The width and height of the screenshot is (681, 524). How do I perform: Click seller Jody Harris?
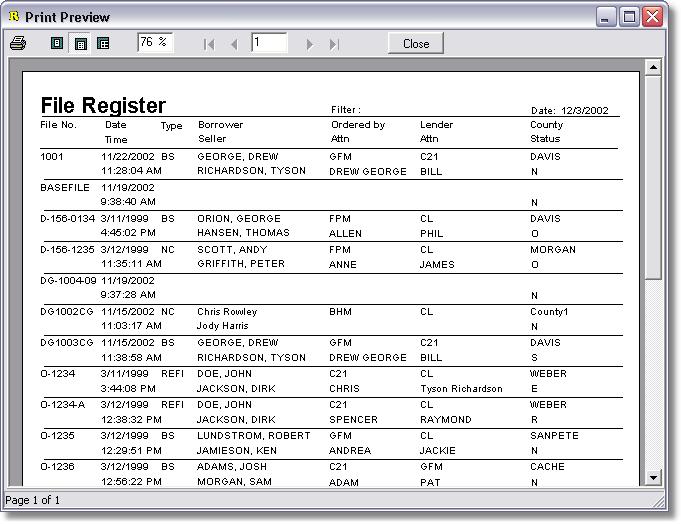pos(222,326)
